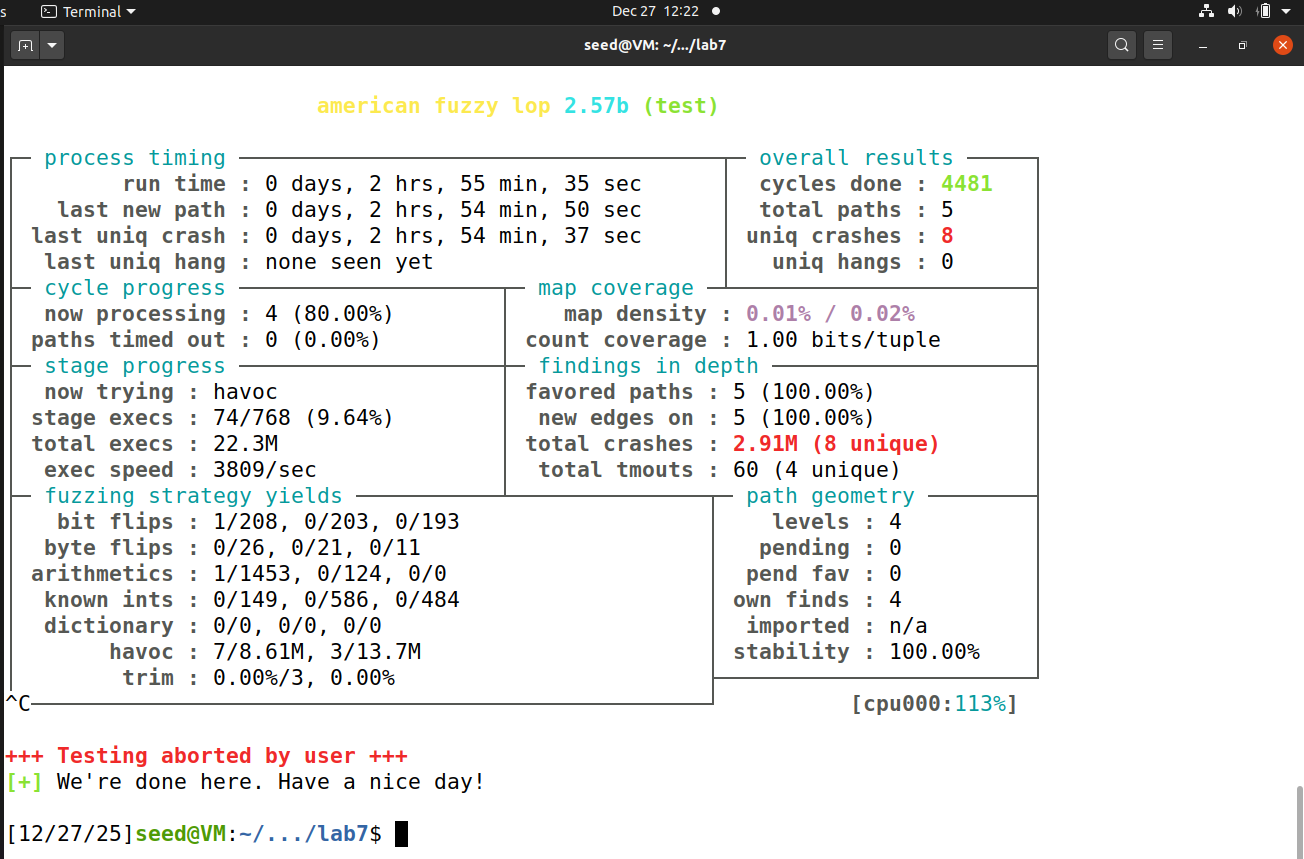Click total execs value 22.3M
Image resolution: width=1304 pixels, height=859 pixels.
(245, 444)
